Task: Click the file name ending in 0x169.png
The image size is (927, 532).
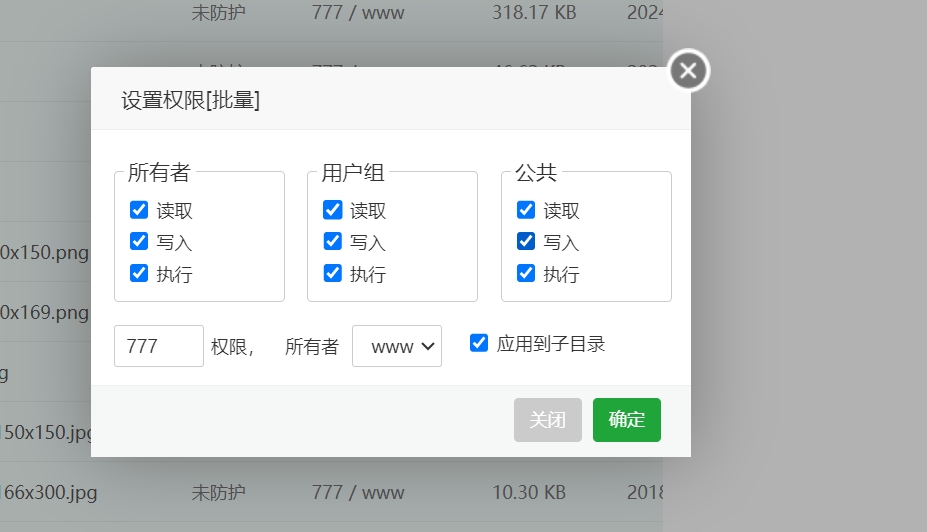Action: click(x=44, y=312)
